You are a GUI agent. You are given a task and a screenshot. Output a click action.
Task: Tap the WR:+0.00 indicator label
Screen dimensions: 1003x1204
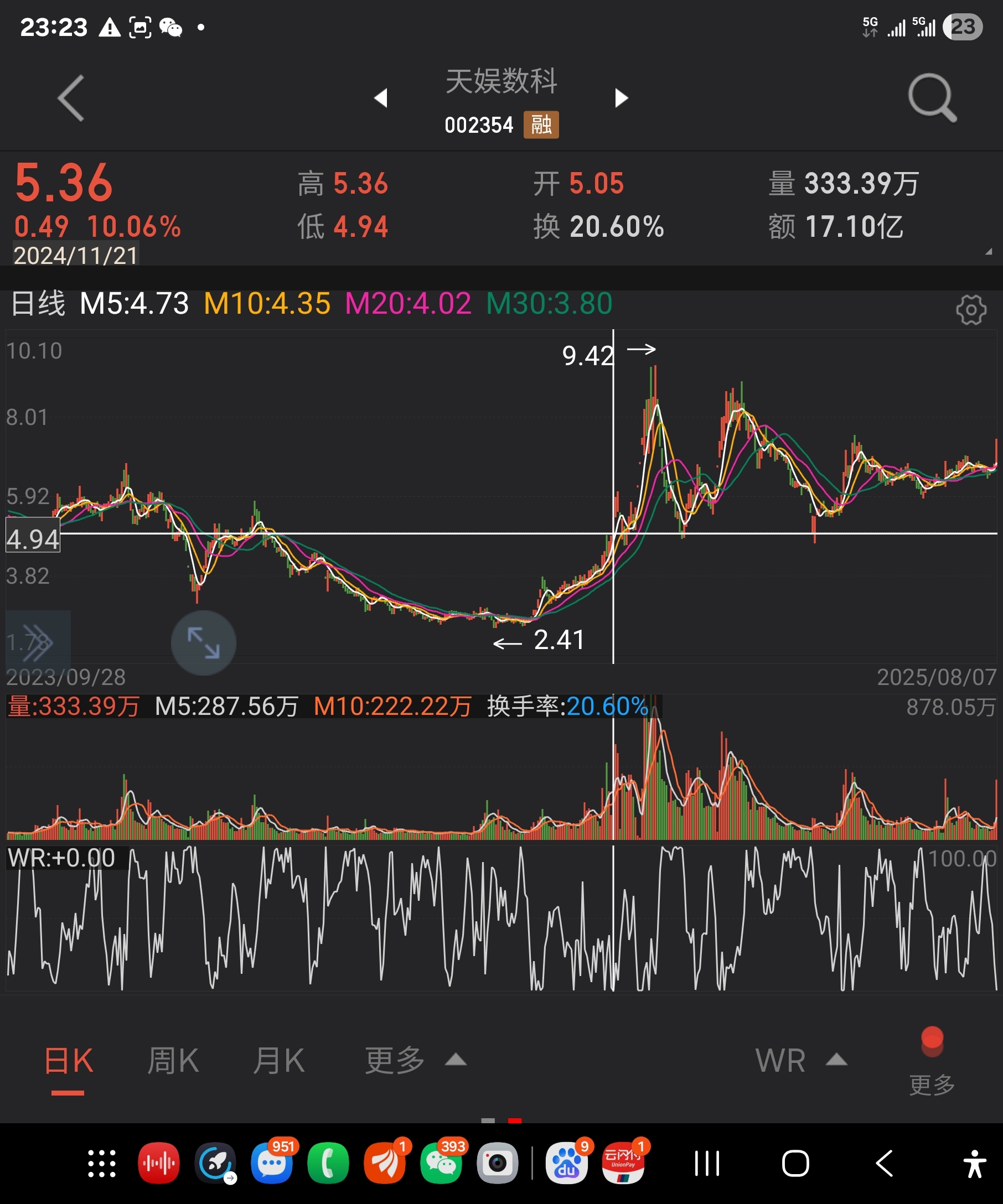[x=61, y=858]
